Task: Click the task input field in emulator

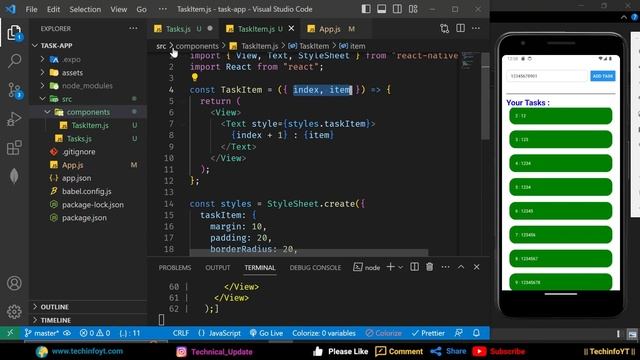Action: point(546,76)
